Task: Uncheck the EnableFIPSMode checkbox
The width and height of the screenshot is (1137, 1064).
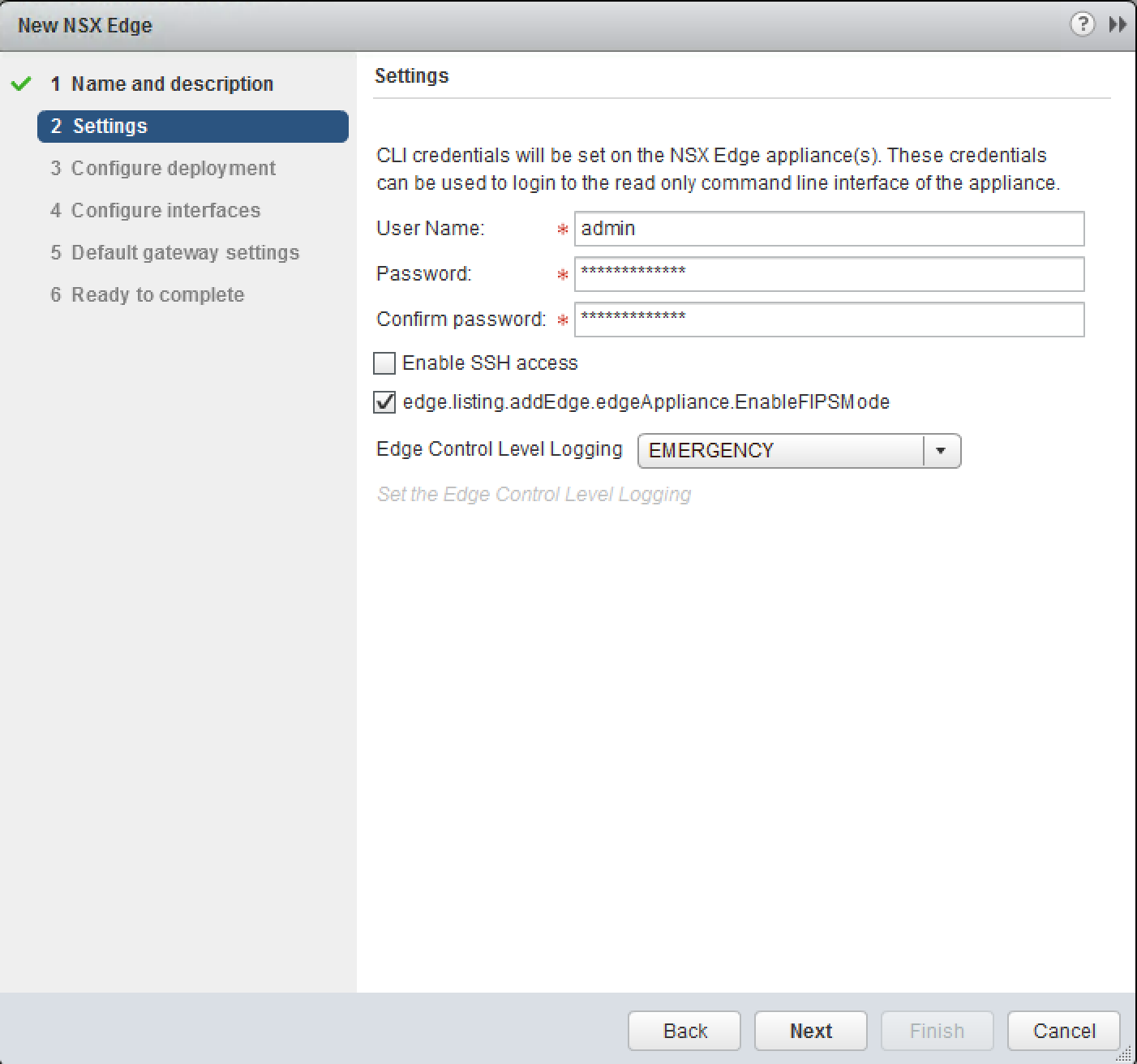Action: pyautogui.click(x=384, y=401)
